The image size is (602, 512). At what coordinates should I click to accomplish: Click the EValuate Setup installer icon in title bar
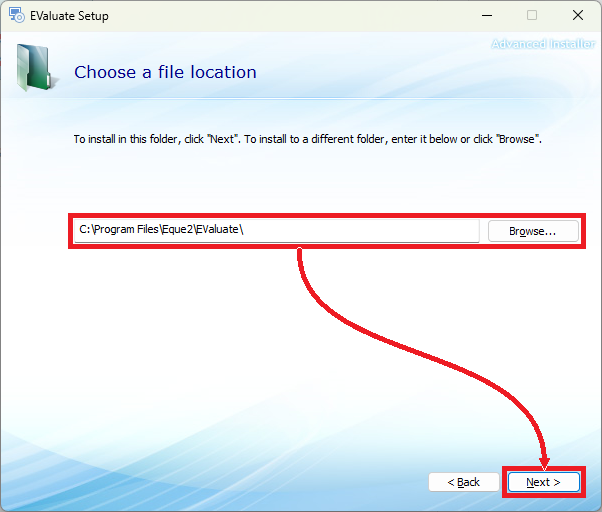16,15
